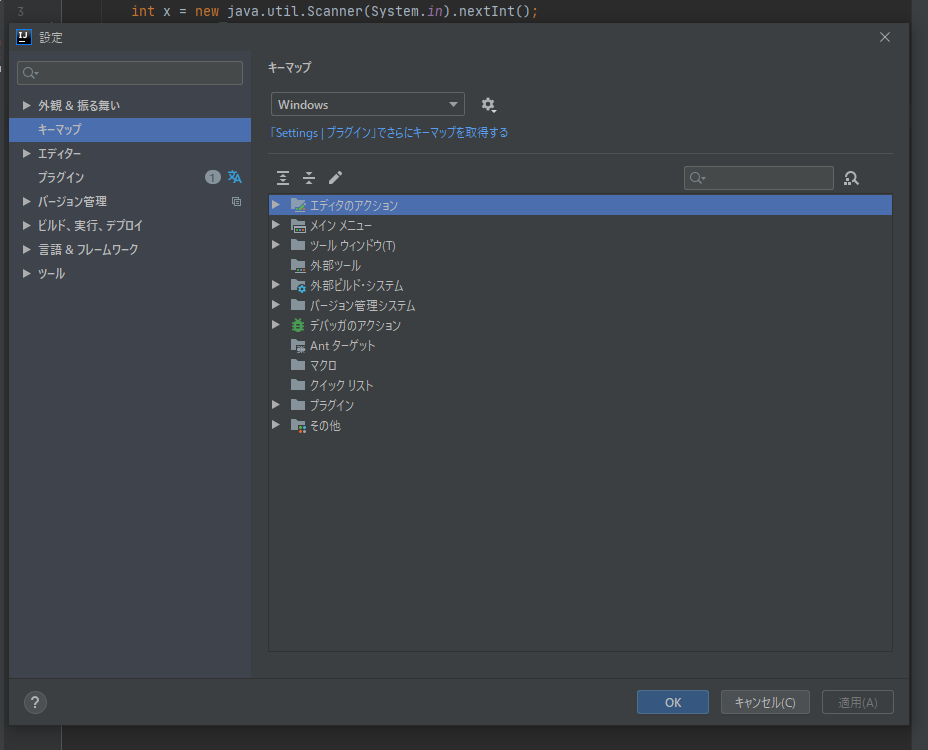Expand the エディタのアクション tree node

(x=276, y=204)
